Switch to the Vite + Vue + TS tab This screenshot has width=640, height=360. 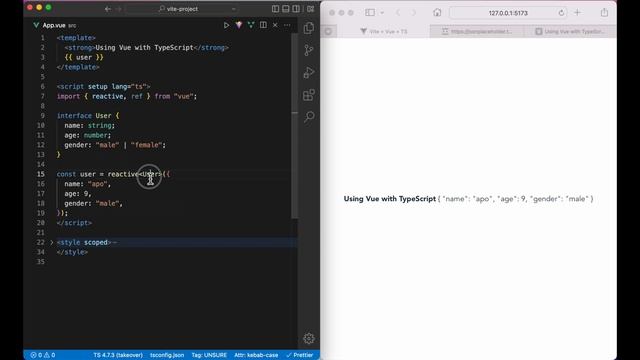[x=383, y=31]
